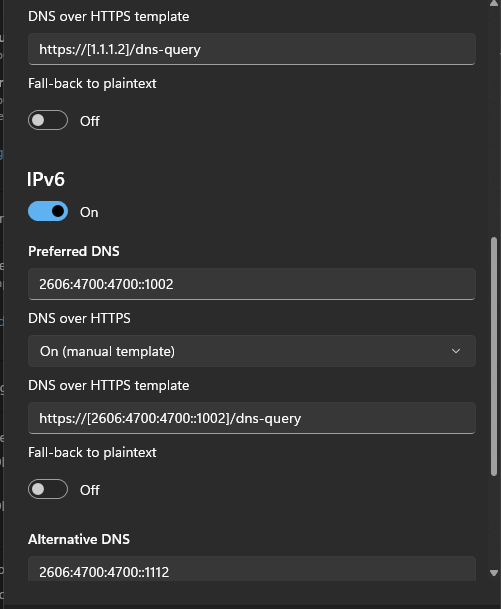This screenshot has width=501, height=609.
Task: Click the IPv6 section heading
Action: (46, 180)
